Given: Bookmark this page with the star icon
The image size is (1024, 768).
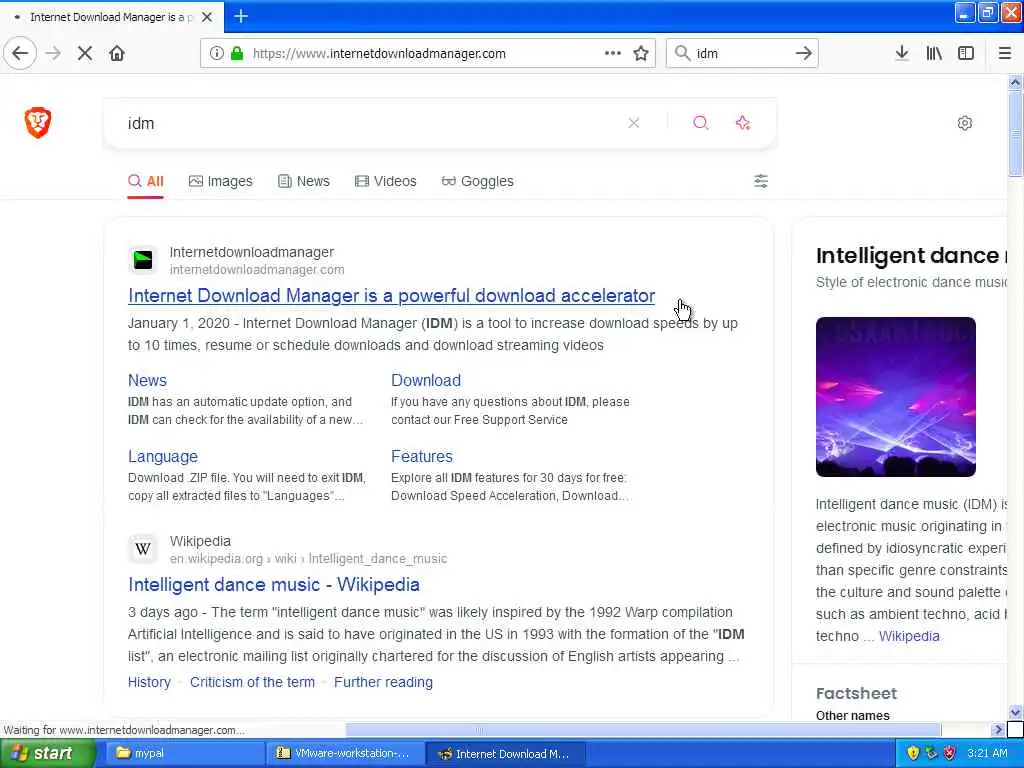Looking at the screenshot, I should point(641,53).
